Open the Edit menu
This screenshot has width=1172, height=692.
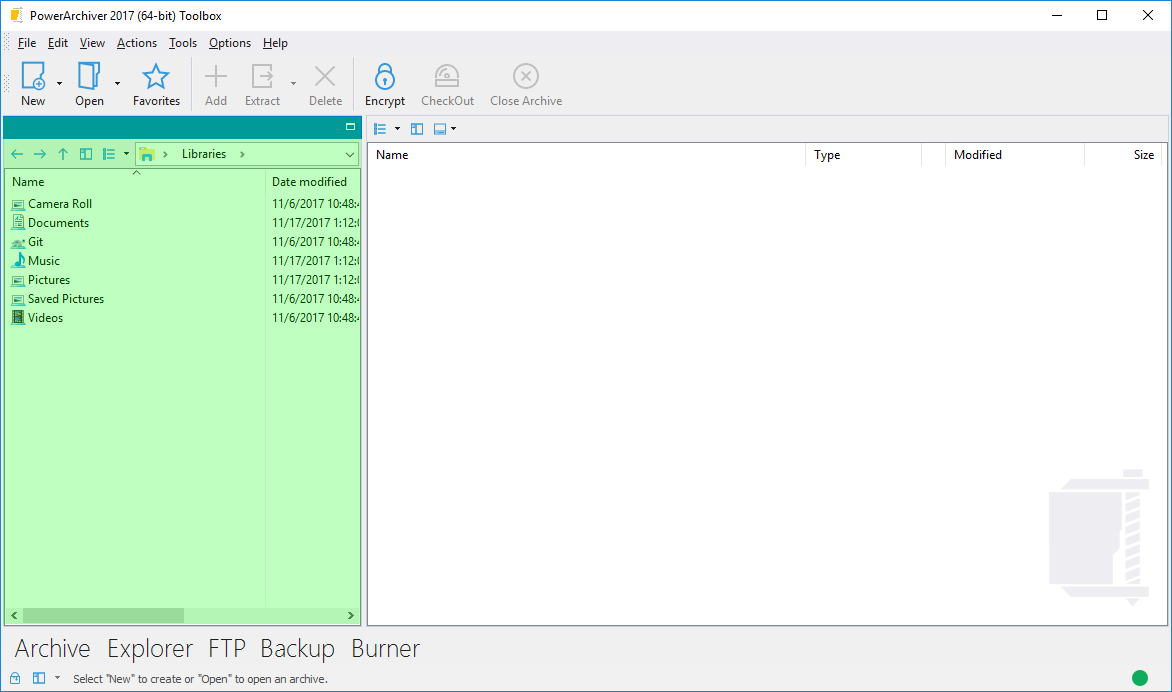point(58,43)
